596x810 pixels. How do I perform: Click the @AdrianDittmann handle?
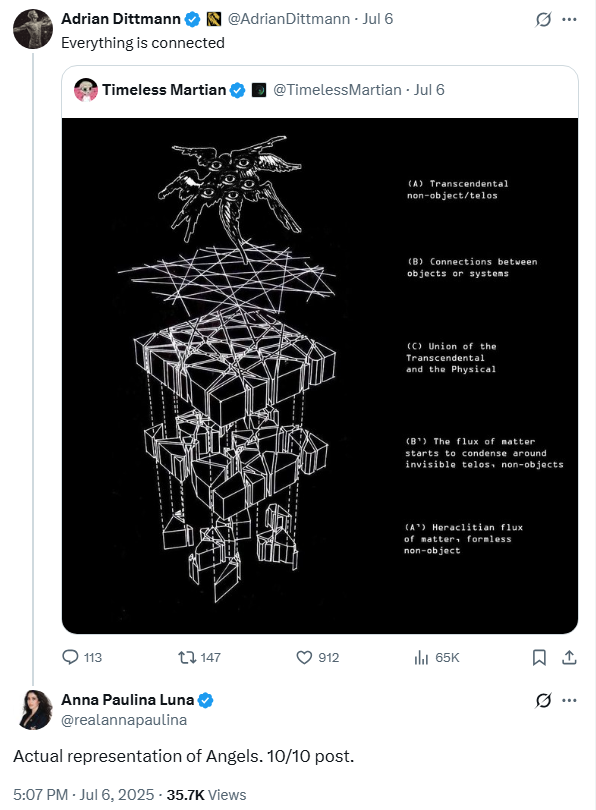[289, 19]
